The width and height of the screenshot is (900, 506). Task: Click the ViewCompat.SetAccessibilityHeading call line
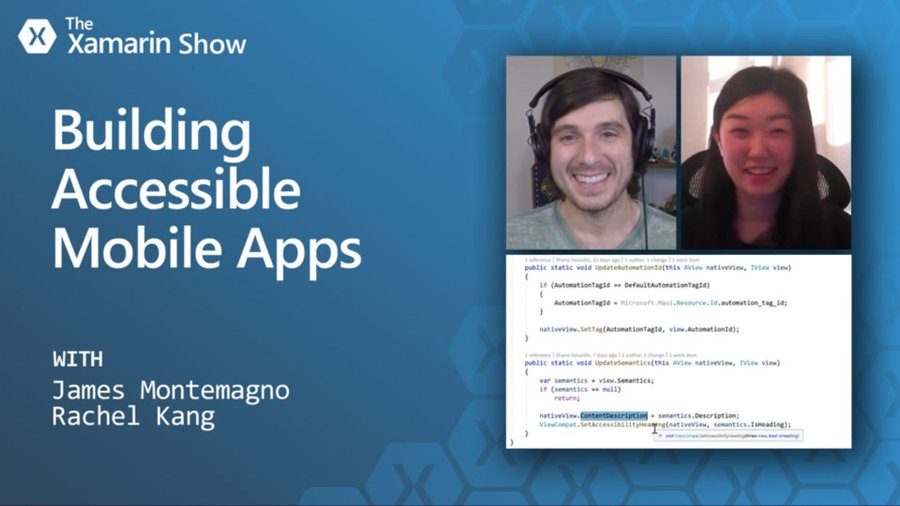coord(665,425)
